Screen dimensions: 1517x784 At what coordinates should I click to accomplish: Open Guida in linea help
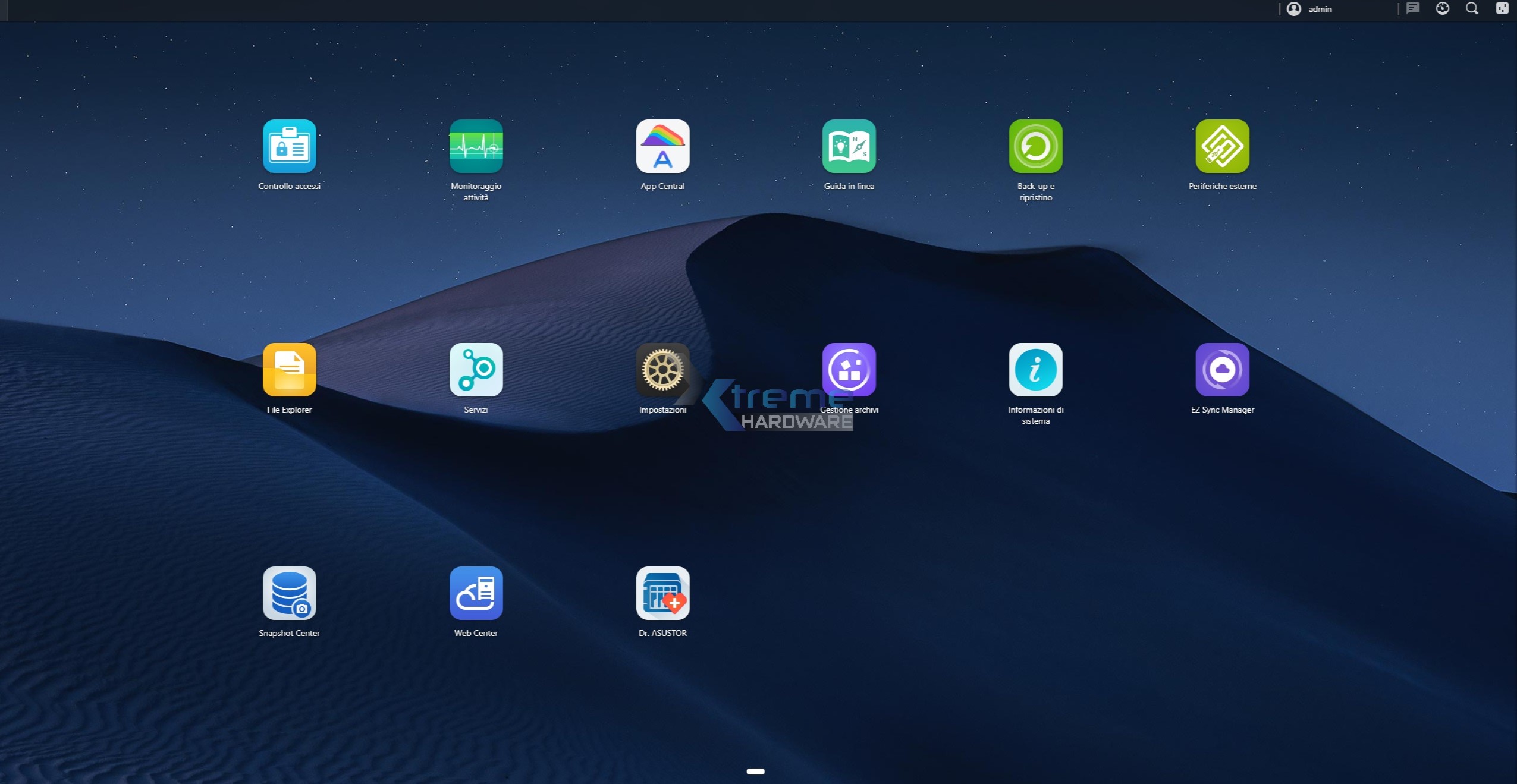pos(849,146)
